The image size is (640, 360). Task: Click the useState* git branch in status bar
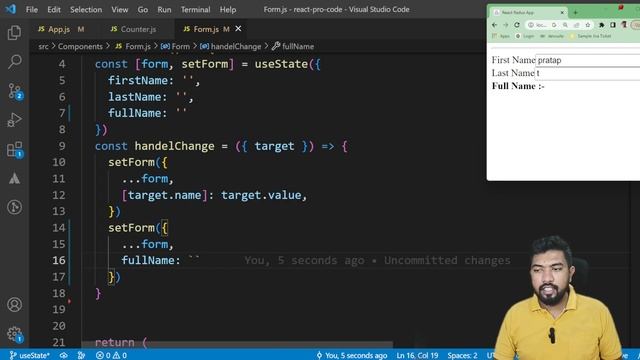point(29,355)
